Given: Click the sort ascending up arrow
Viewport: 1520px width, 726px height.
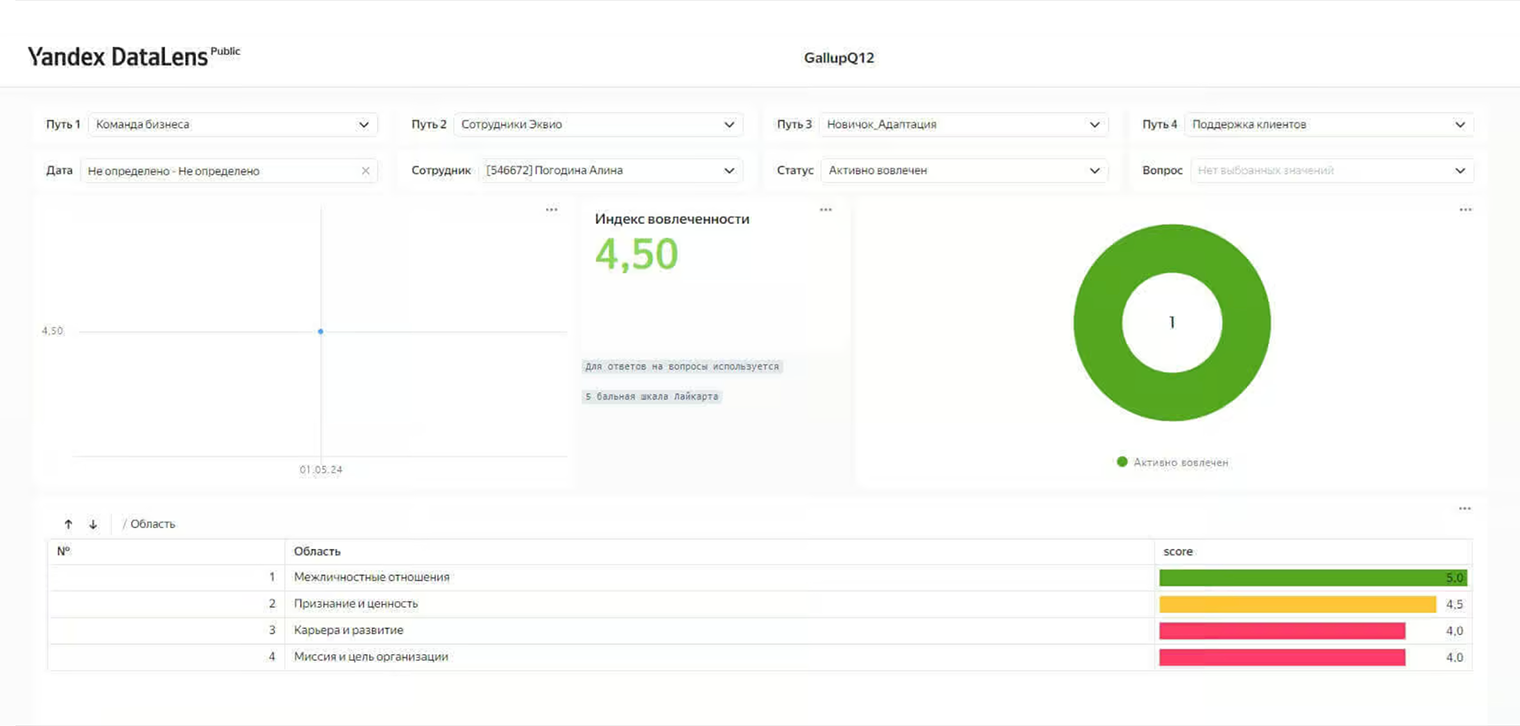Looking at the screenshot, I should coord(68,524).
